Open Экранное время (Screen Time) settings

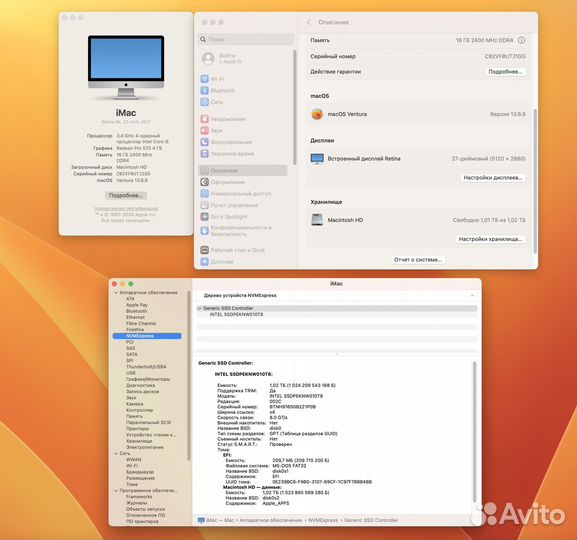227,153
